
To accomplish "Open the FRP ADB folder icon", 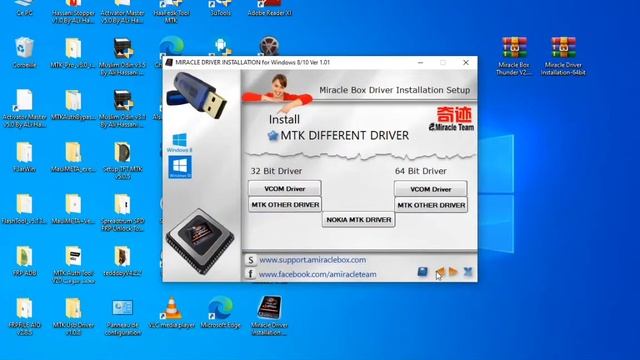I will pyautogui.click(x=24, y=261).
